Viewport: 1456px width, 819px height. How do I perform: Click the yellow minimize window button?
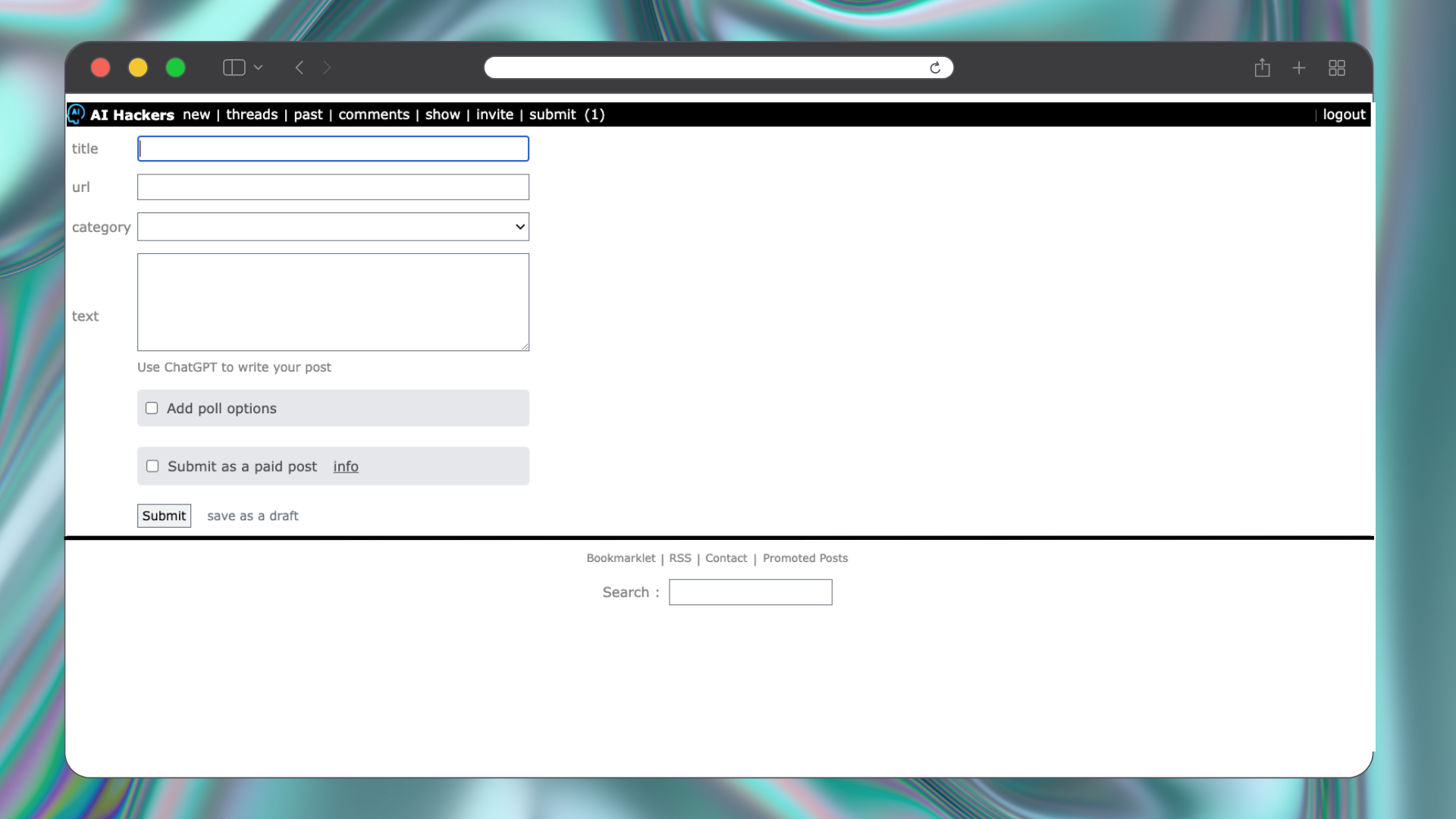pos(138,67)
